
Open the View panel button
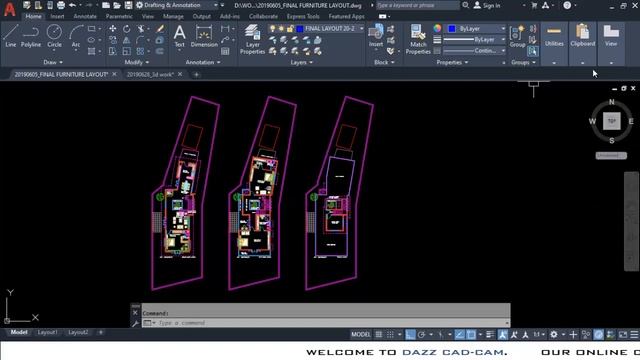coord(611,43)
